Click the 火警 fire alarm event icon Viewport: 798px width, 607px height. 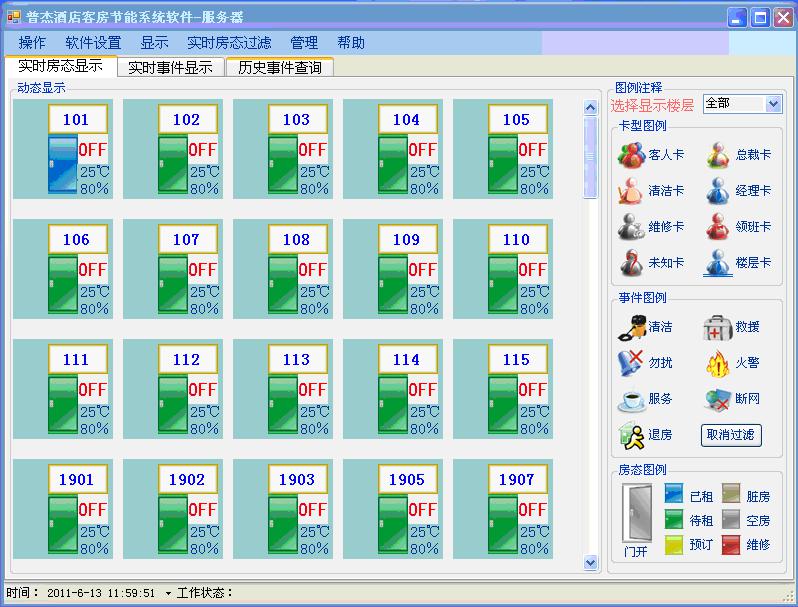[718, 363]
